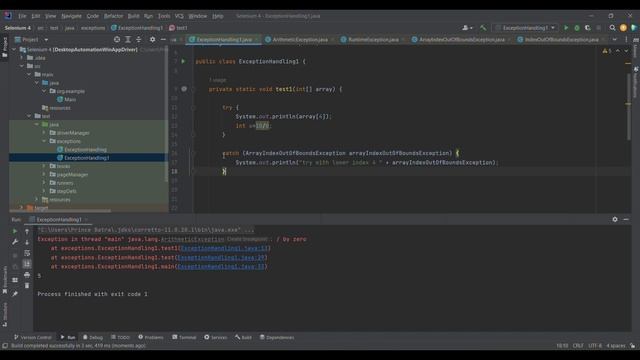Open the Refactor menu

click(x=113, y=16)
